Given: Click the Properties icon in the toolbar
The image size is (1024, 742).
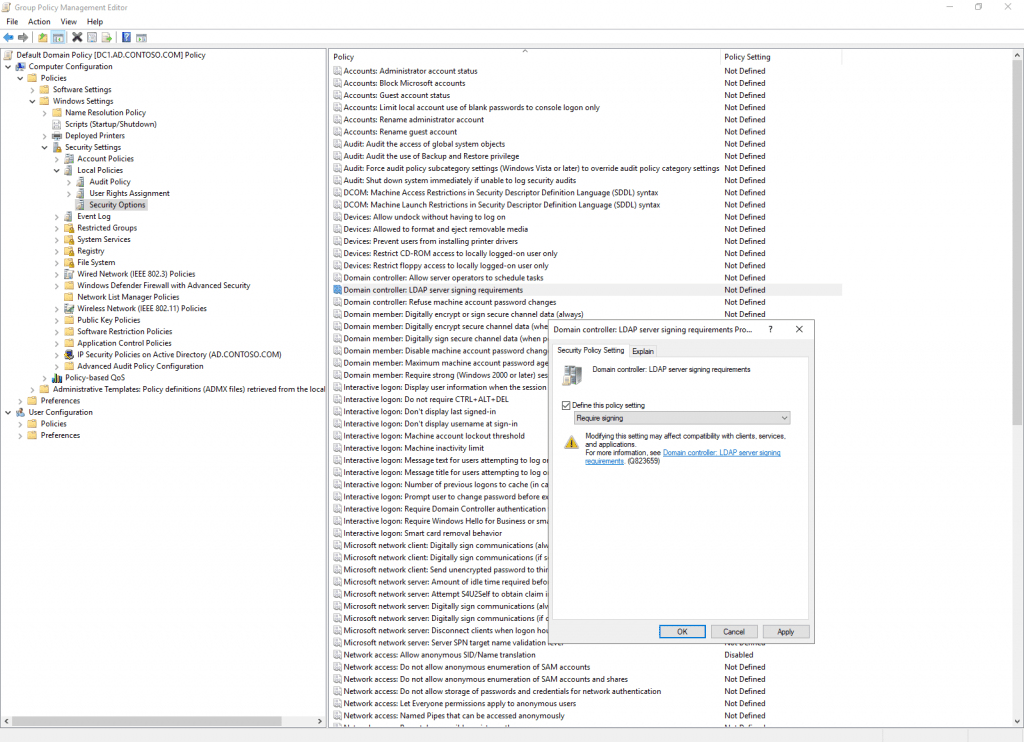Looking at the screenshot, I should [92, 37].
